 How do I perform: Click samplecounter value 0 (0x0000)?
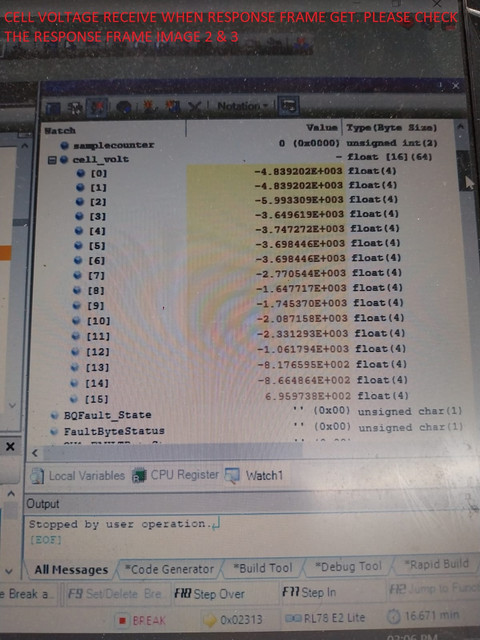pyautogui.click(x=309, y=143)
